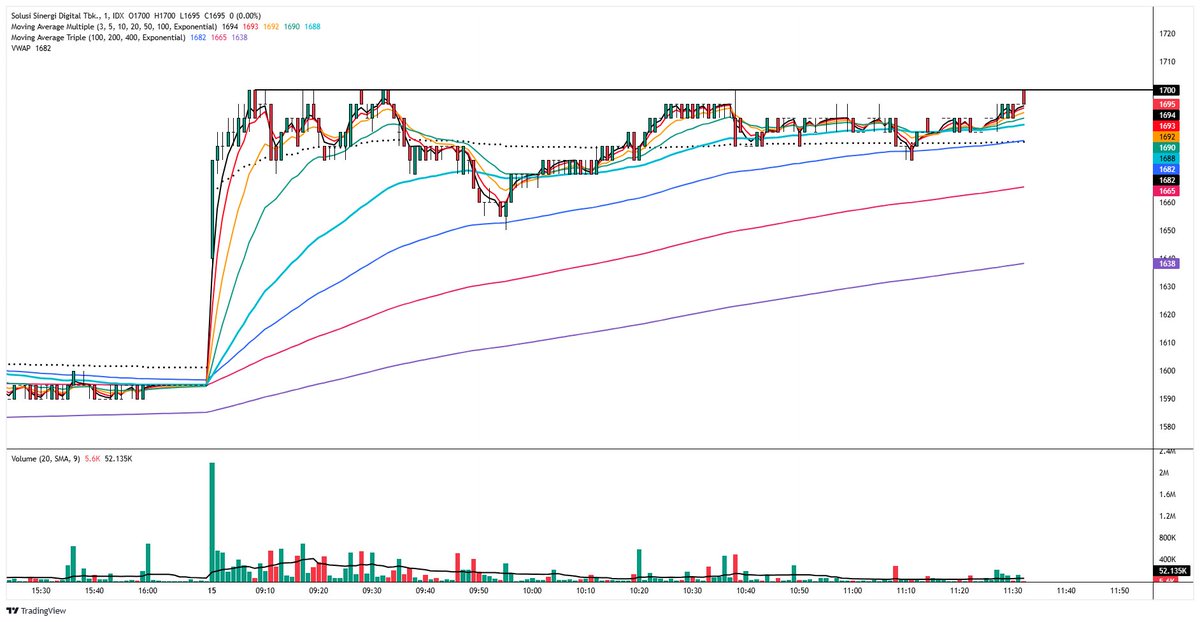Click the pink 1665 price label

(x=1167, y=191)
